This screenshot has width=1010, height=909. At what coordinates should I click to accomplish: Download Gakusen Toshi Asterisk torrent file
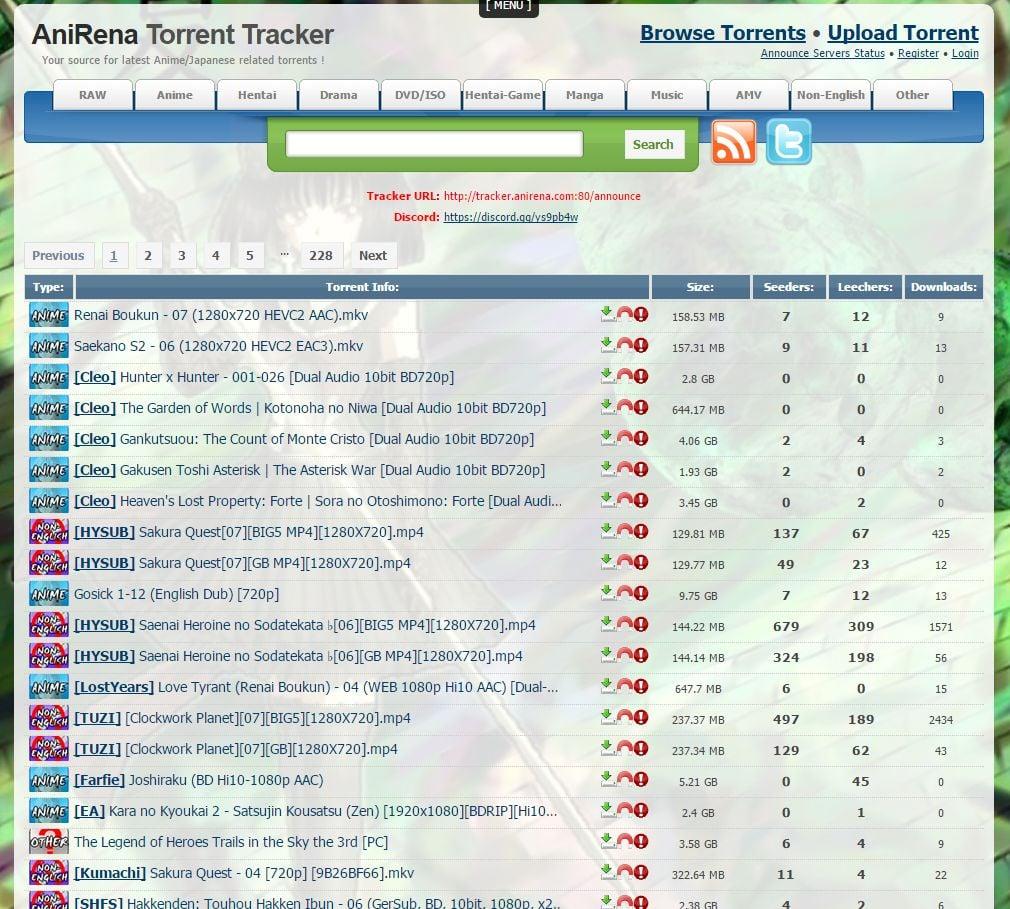[x=607, y=468]
